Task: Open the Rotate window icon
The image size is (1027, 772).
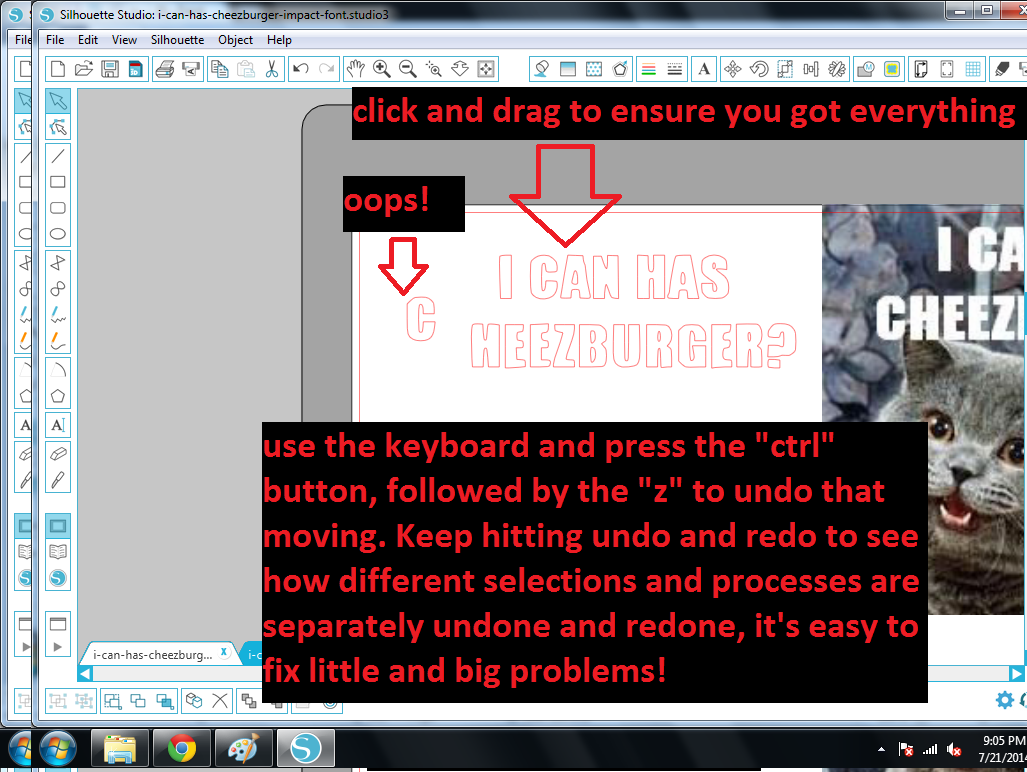Action: [x=759, y=69]
